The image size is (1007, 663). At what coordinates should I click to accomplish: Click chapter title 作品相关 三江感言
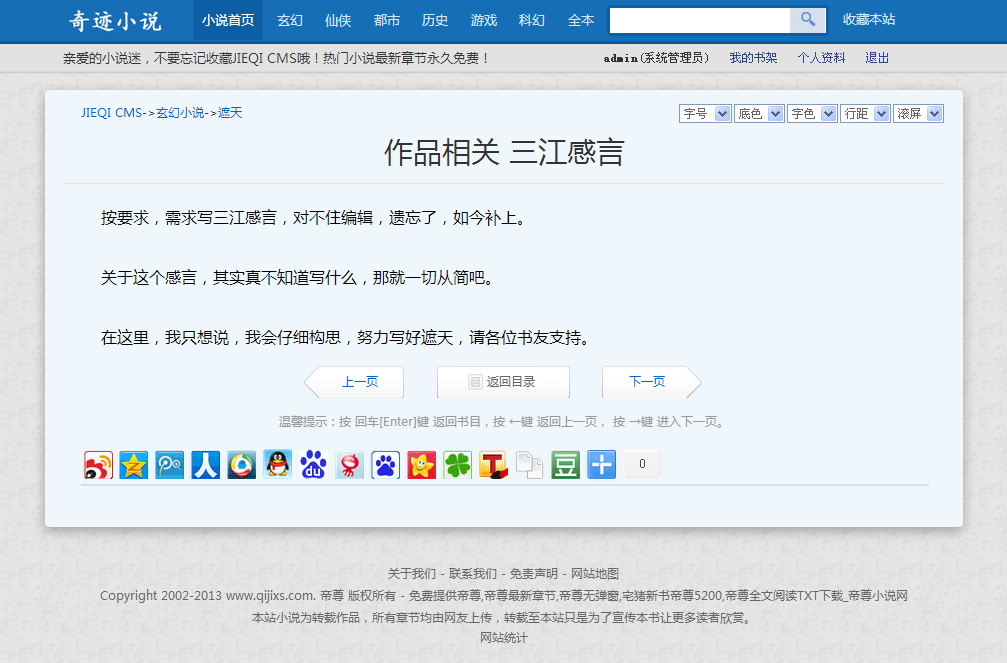click(504, 153)
